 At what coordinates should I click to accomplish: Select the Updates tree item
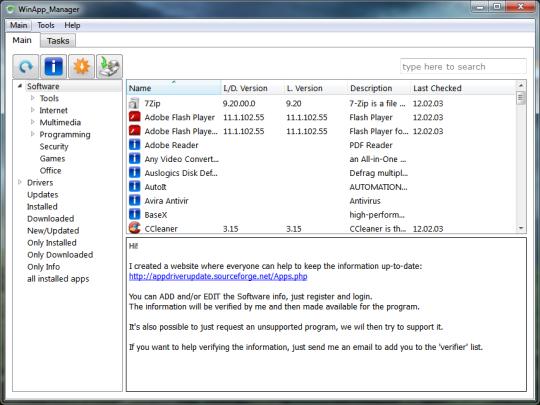click(x=42, y=195)
